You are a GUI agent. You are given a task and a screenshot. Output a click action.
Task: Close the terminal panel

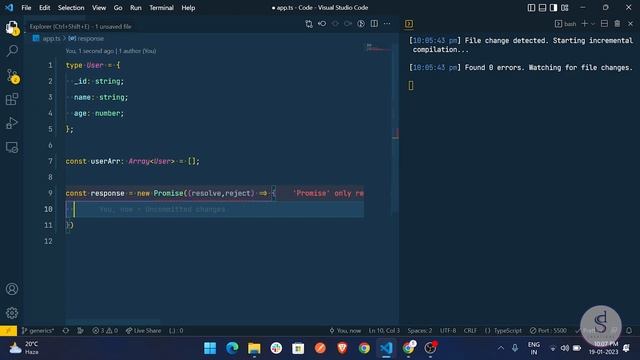coord(630,24)
